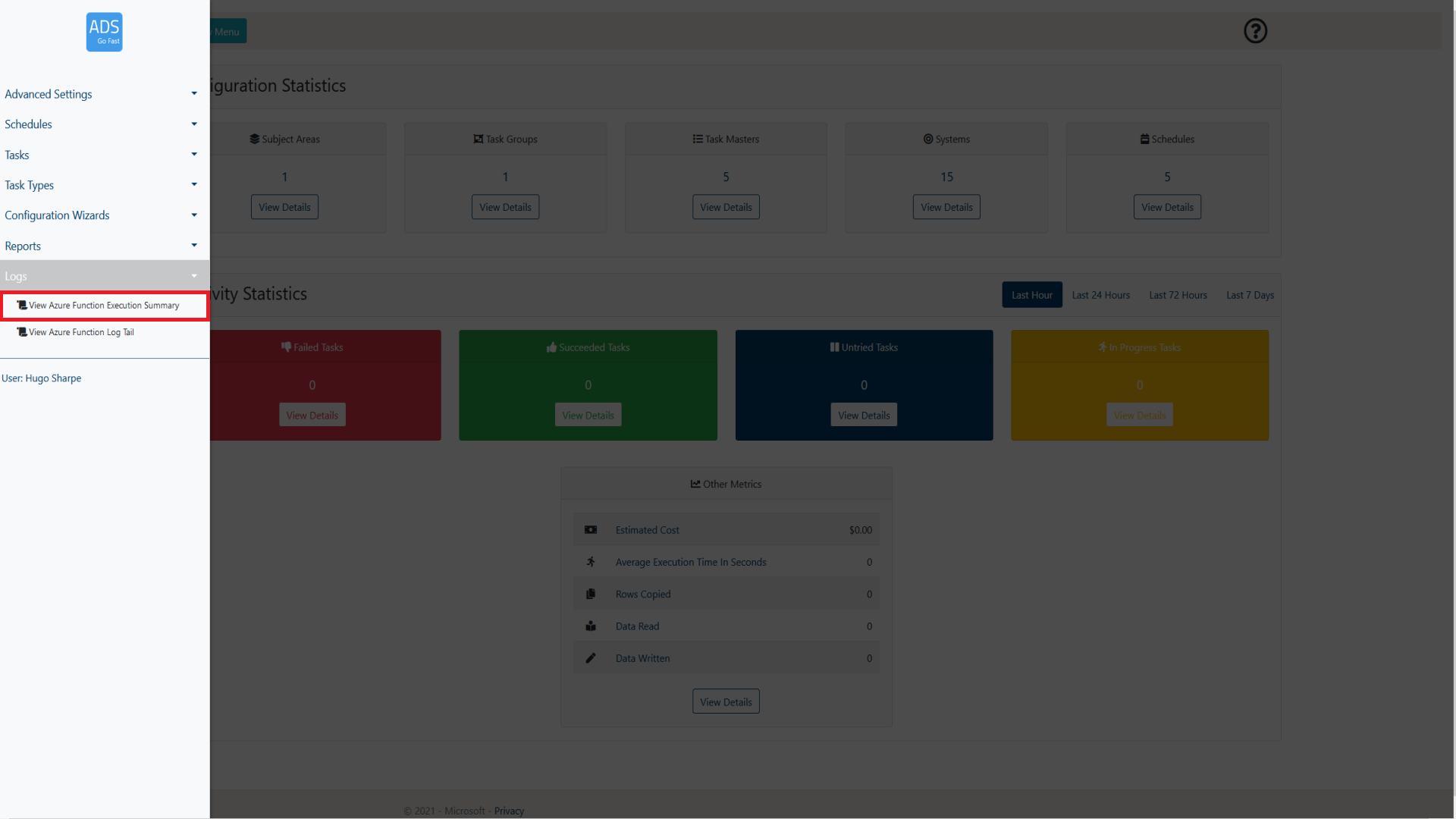Select the Last 7 Days filter
Screen dimensions: 1456x819
(1250, 295)
